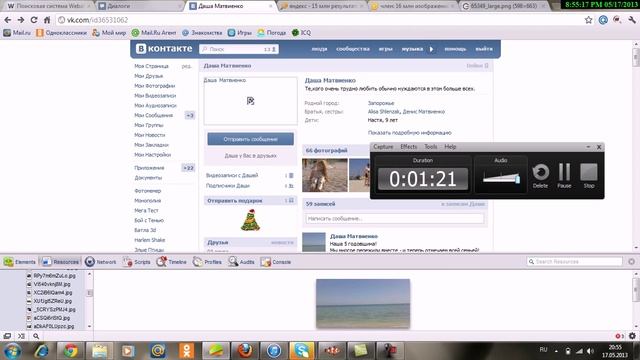Reload the vk.com page
Image resolution: width=640 pixels, height=360 pixels.
(x=34, y=20)
